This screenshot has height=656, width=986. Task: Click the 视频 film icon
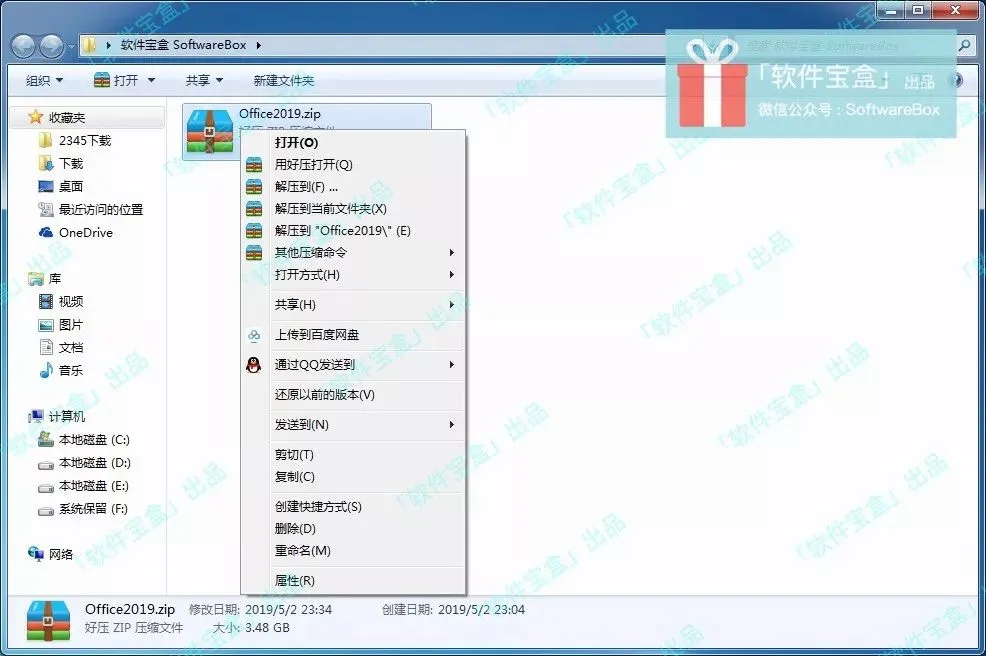46,302
